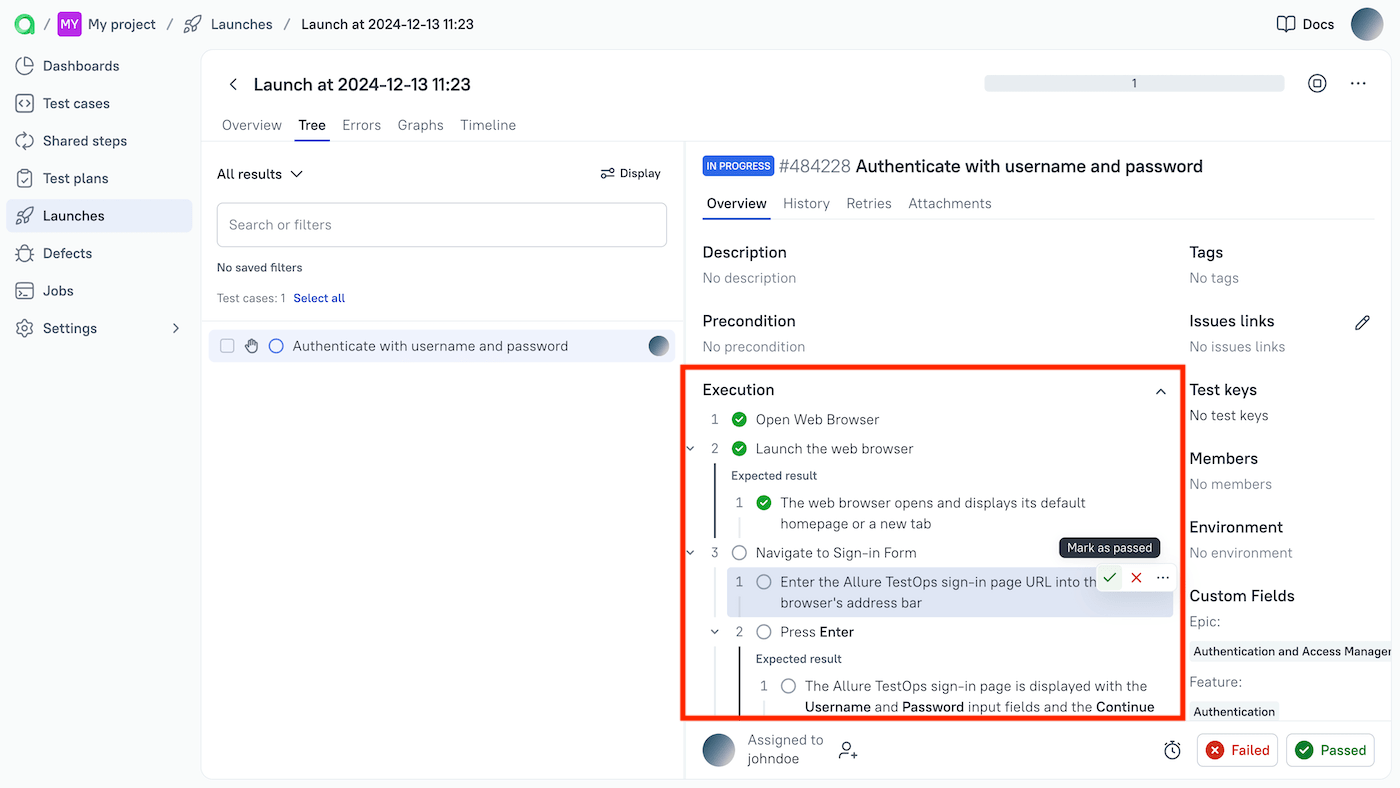Open the launch three-dot options menu
The width and height of the screenshot is (1400, 788).
point(1358,84)
